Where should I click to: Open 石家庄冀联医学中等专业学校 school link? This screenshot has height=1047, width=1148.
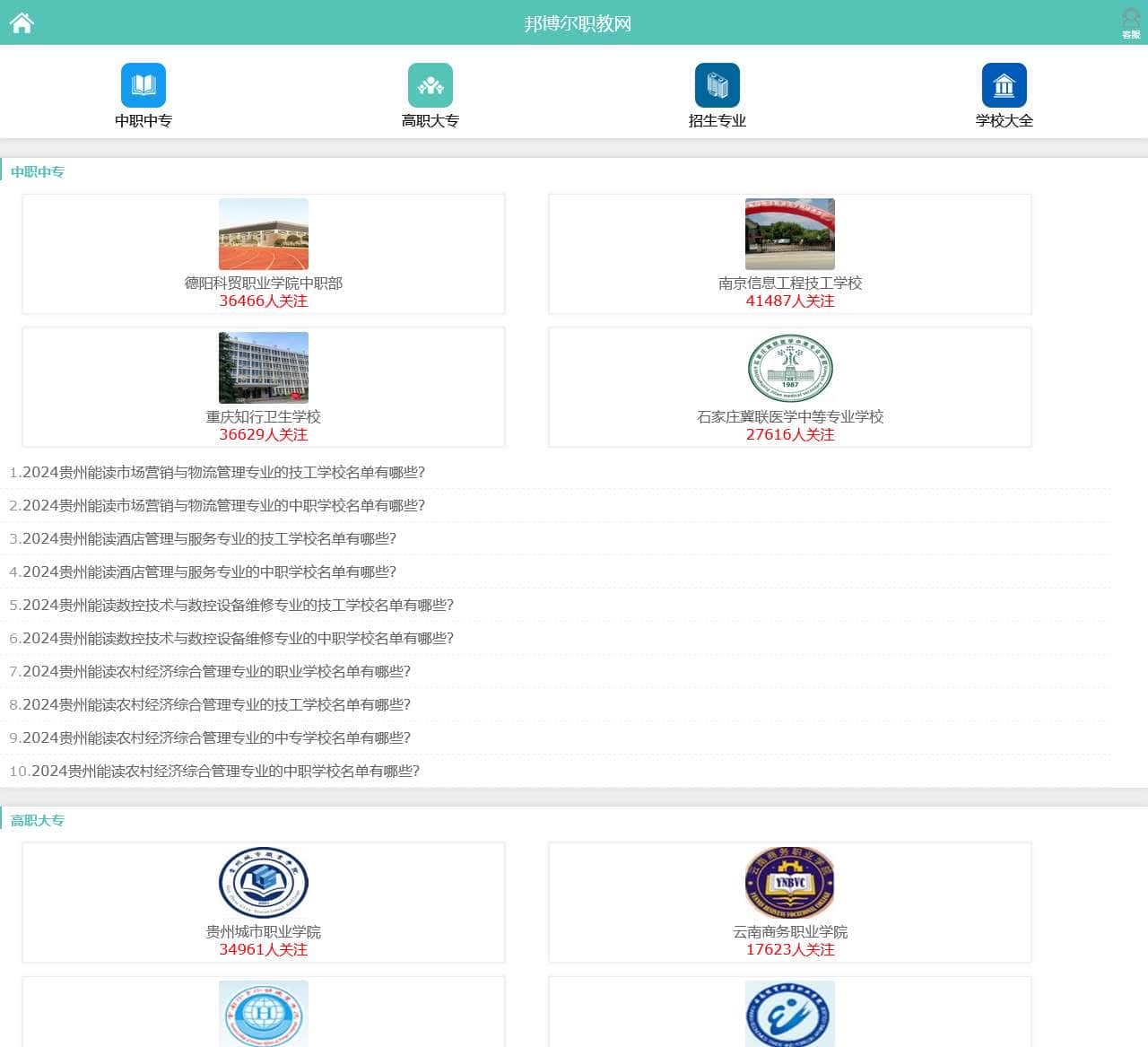pos(790,417)
